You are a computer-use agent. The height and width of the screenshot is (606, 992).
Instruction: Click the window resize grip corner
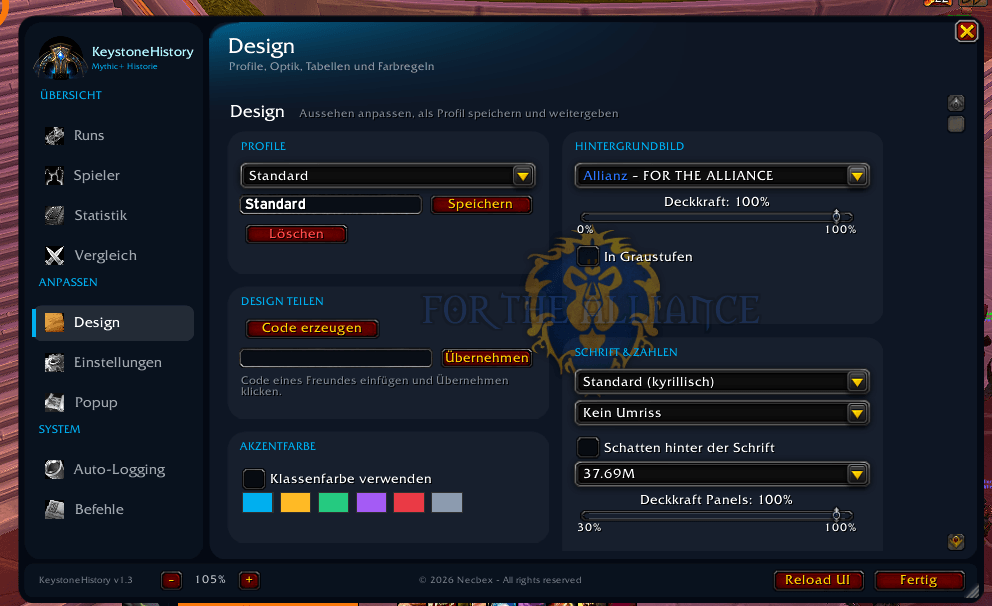point(971,591)
